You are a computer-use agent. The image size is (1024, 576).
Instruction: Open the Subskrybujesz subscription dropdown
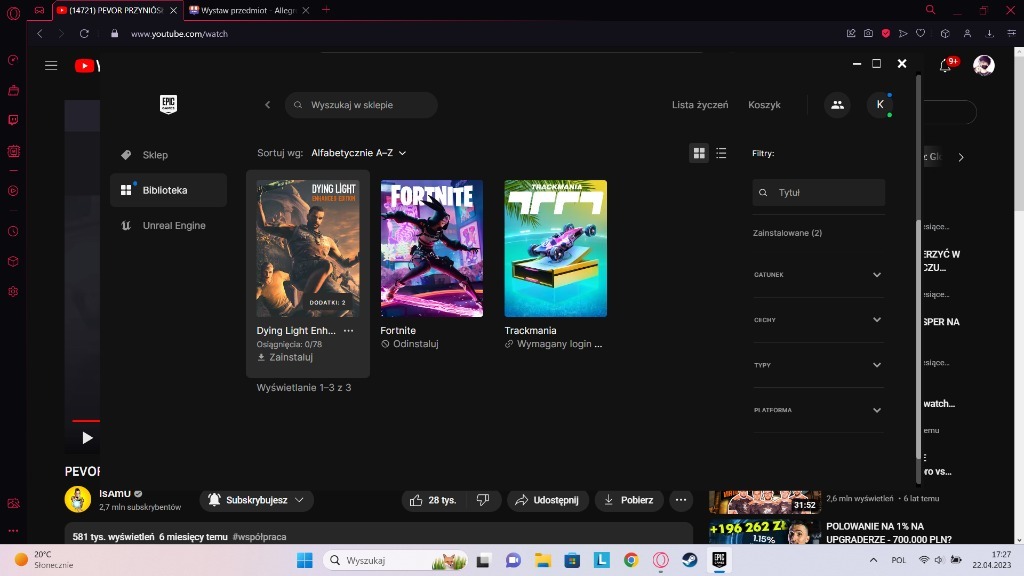pos(257,500)
